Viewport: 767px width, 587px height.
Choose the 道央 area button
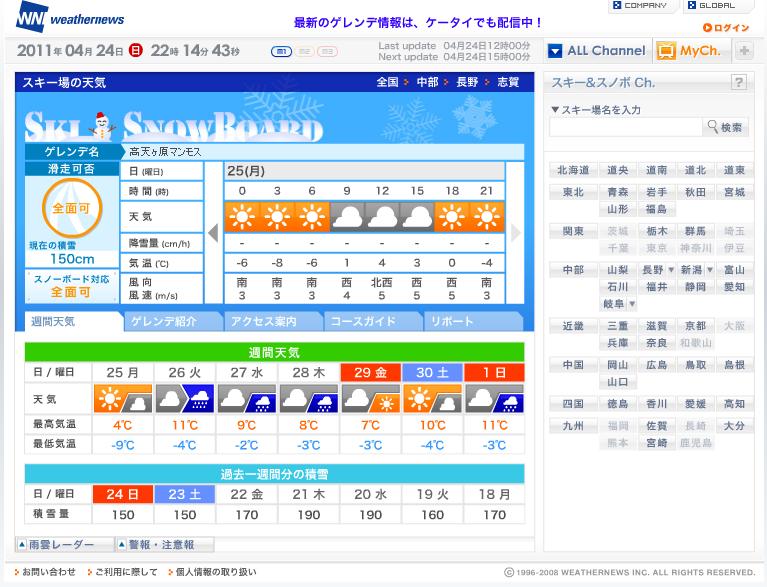[618, 170]
